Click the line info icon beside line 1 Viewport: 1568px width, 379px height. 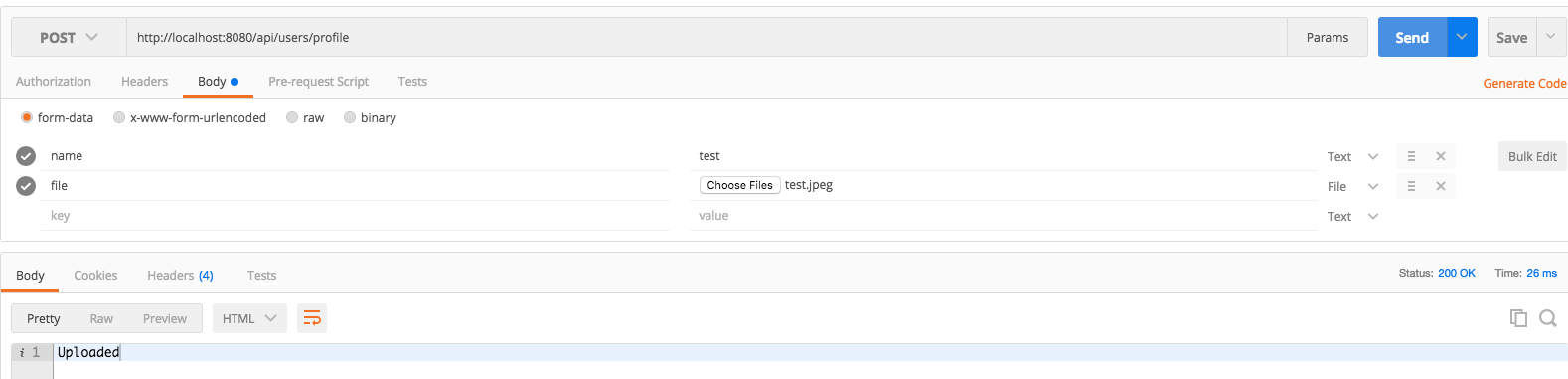pos(22,352)
